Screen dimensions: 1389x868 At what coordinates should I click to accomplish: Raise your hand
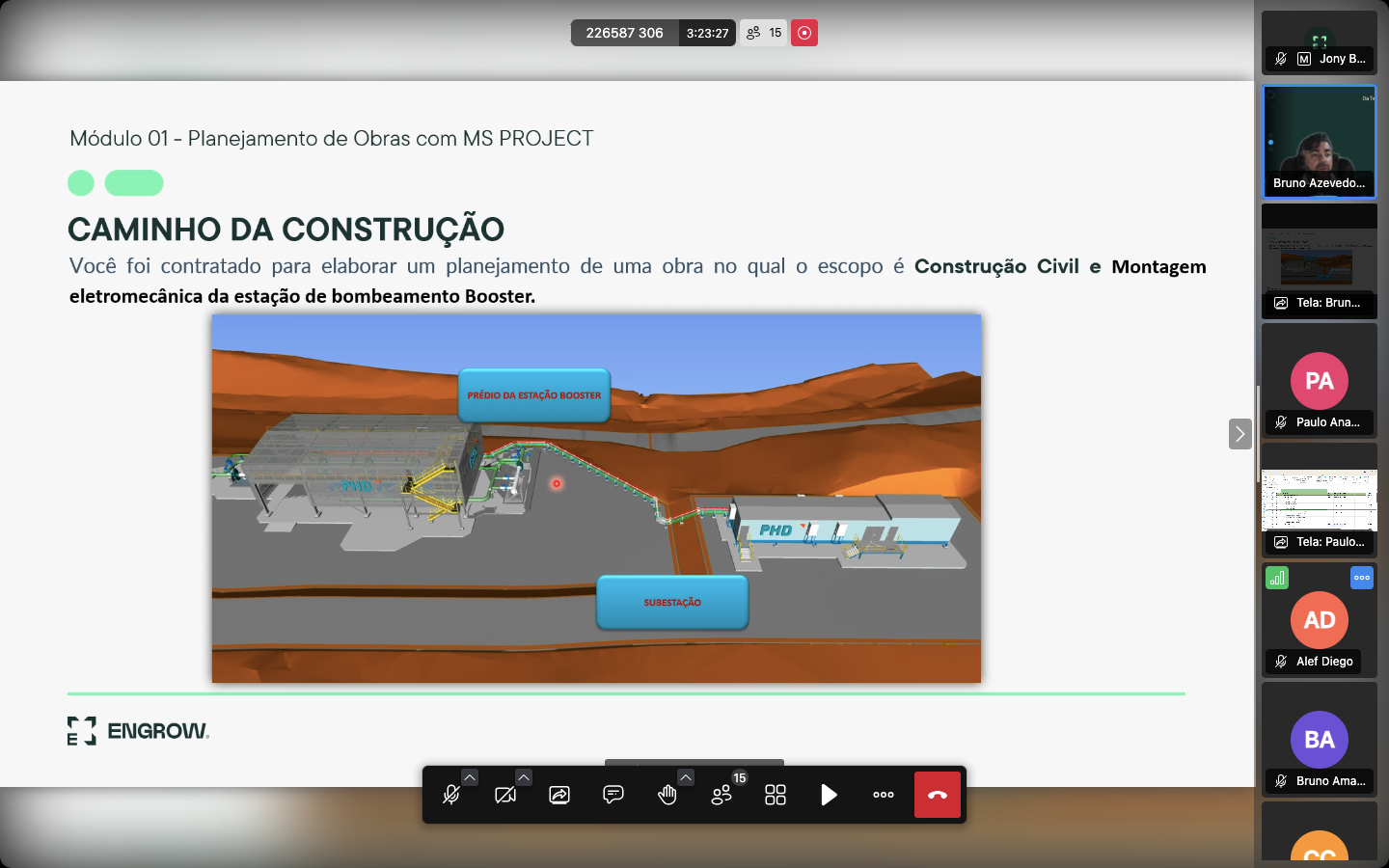point(667,795)
